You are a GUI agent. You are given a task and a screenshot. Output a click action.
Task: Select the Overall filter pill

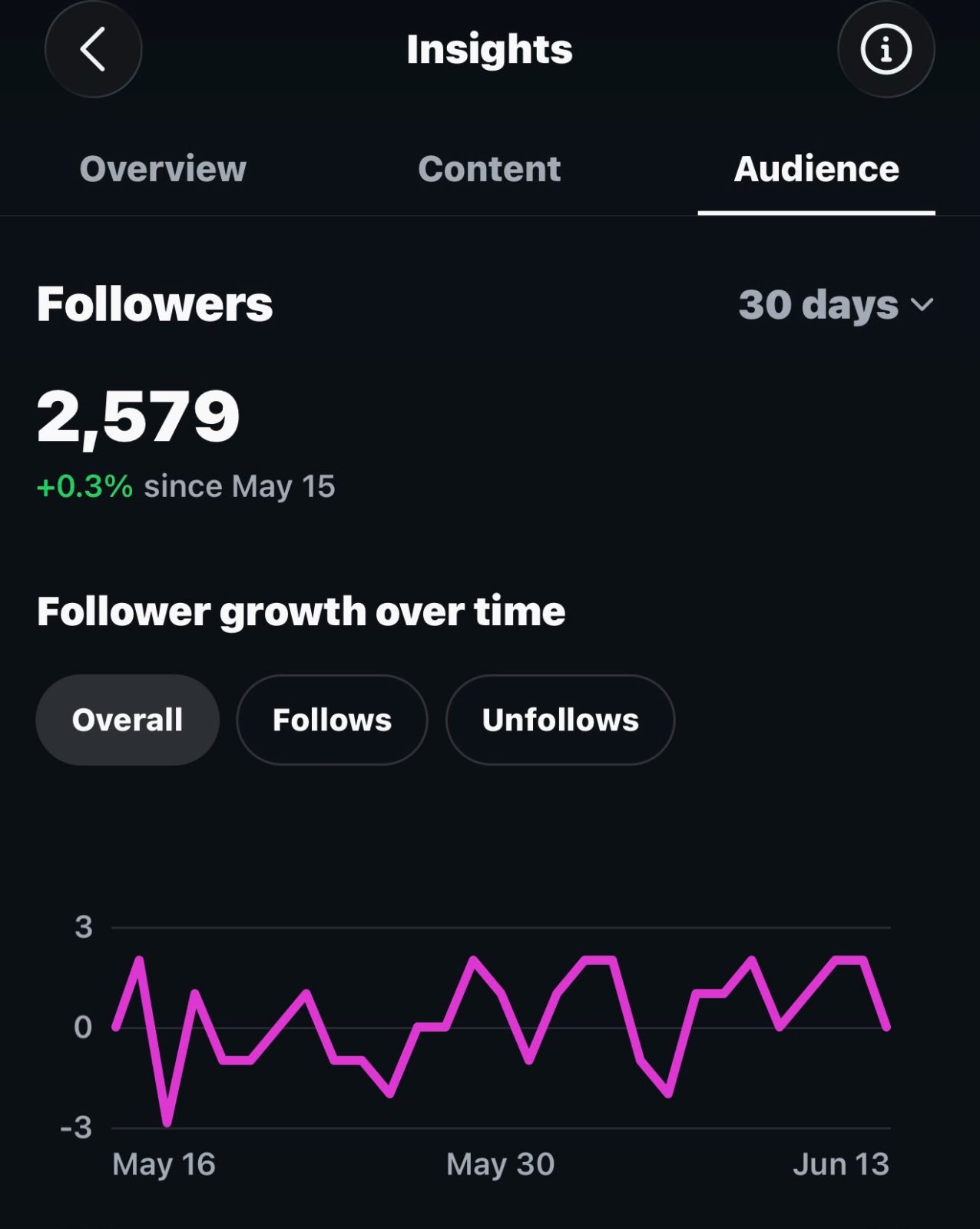127,720
